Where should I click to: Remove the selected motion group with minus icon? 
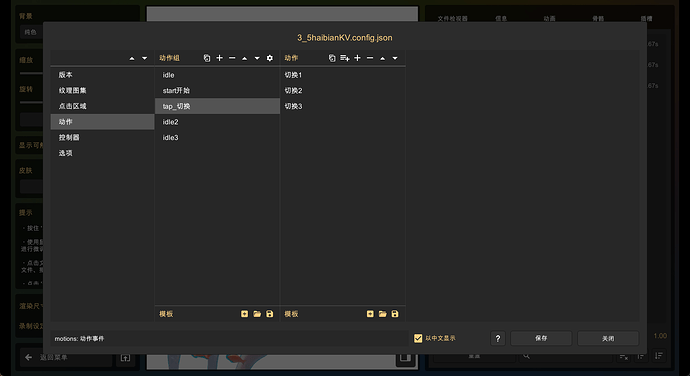(232, 58)
